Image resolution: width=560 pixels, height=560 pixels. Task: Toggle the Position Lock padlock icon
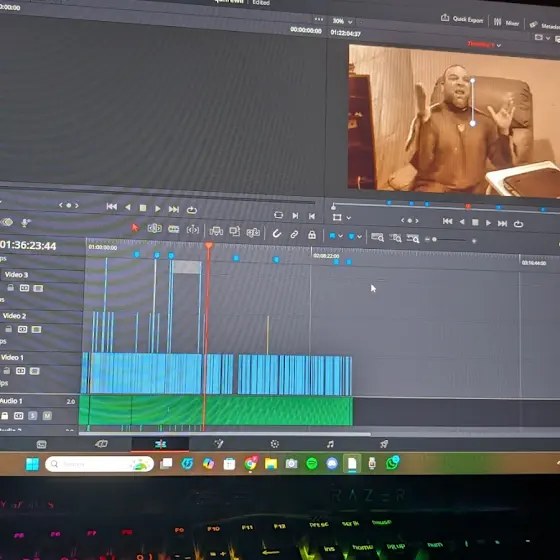pos(312,235)
